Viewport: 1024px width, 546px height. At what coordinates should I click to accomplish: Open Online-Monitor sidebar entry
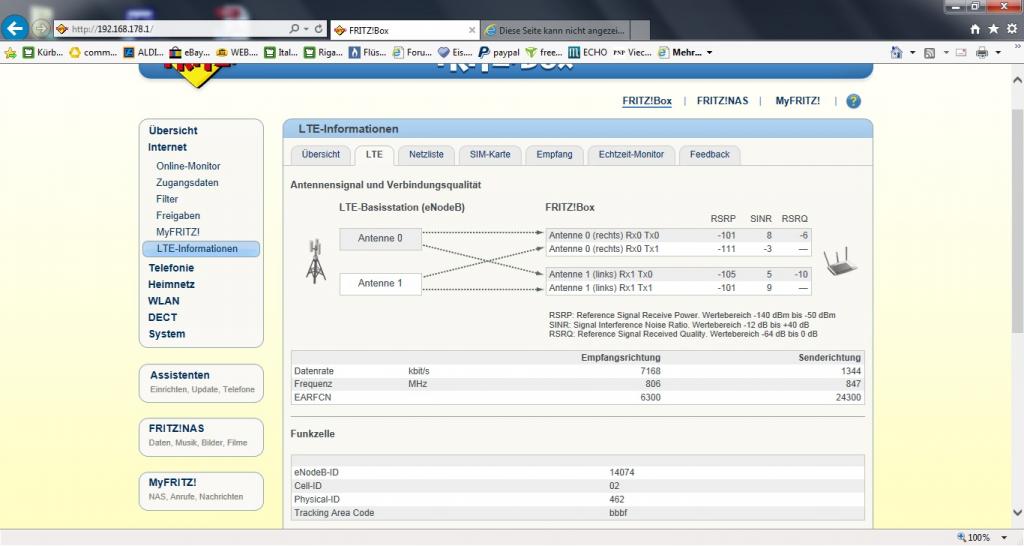188,167
